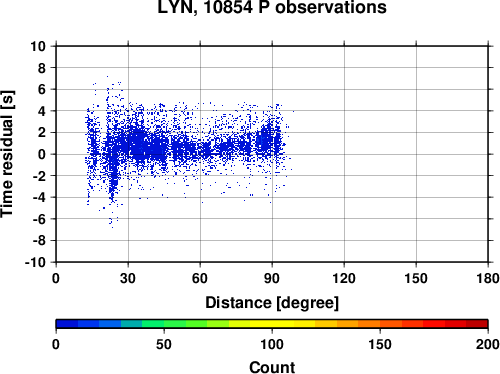Image resolution: width=500 pixels, height=374 pixels.
Task: Click the 'Count' colorbar label
Action: point(272,367)
